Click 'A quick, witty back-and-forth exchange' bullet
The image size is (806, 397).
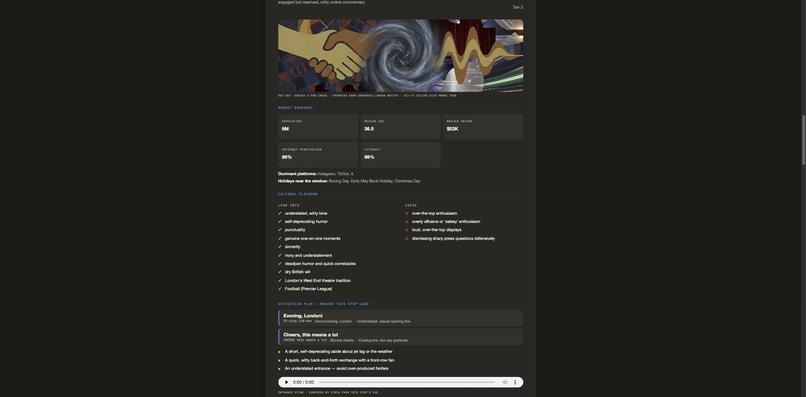[x=339, y=360]
